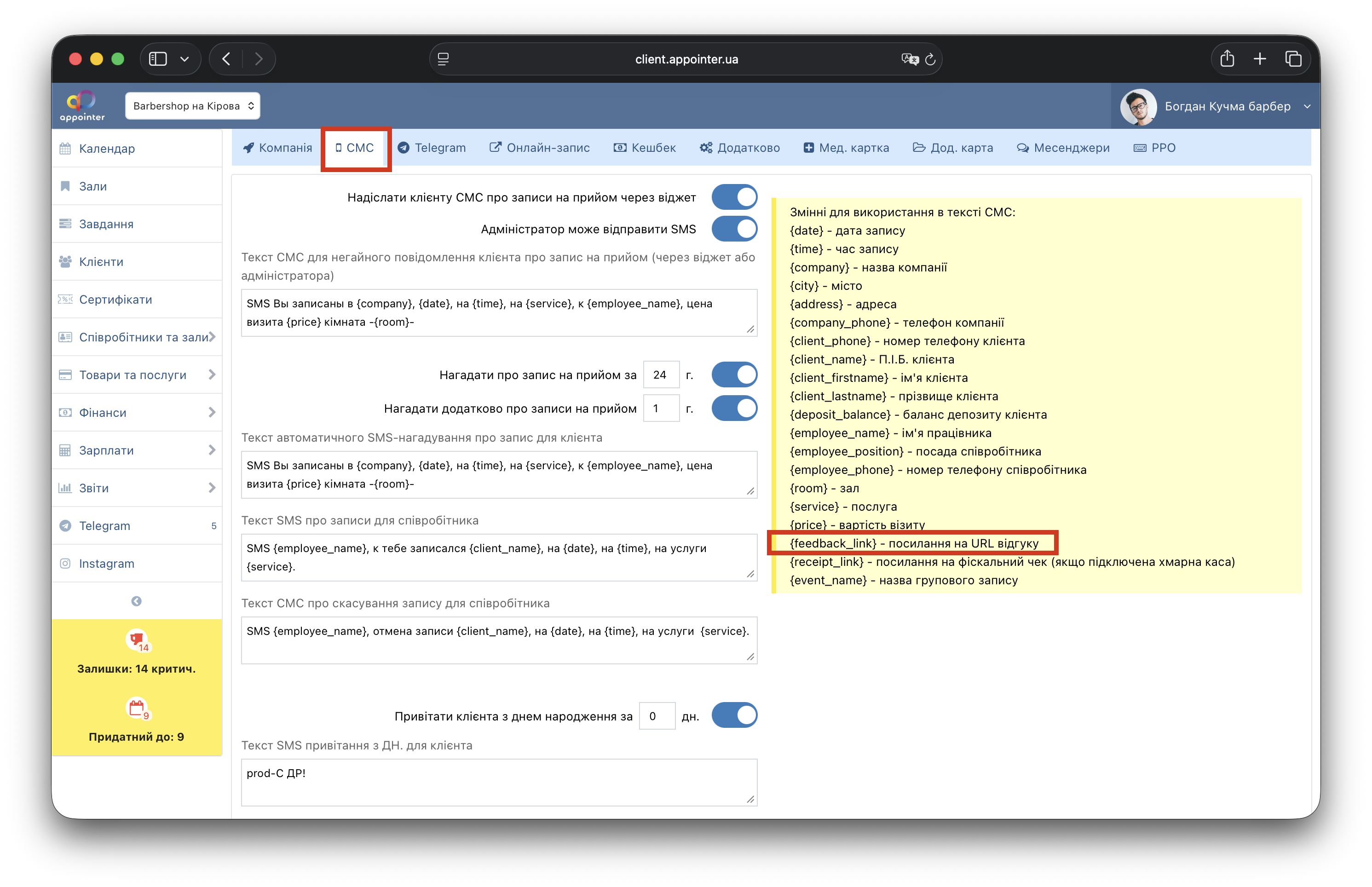Go to Календар in the sidebar

coord(107,149)
